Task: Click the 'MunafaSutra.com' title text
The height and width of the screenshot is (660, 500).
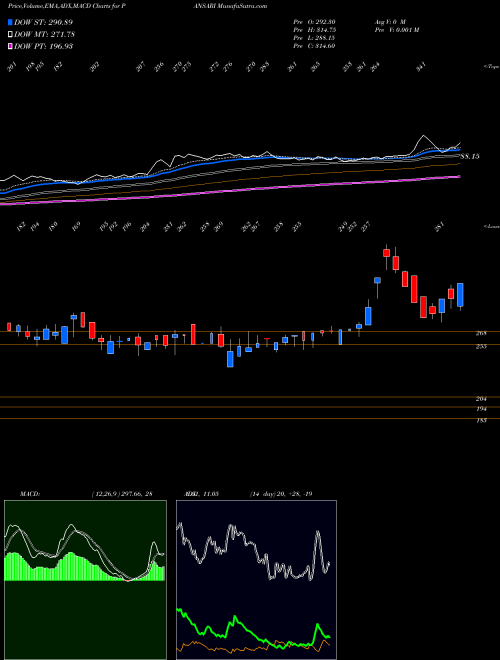Action: tap(241, 6)
